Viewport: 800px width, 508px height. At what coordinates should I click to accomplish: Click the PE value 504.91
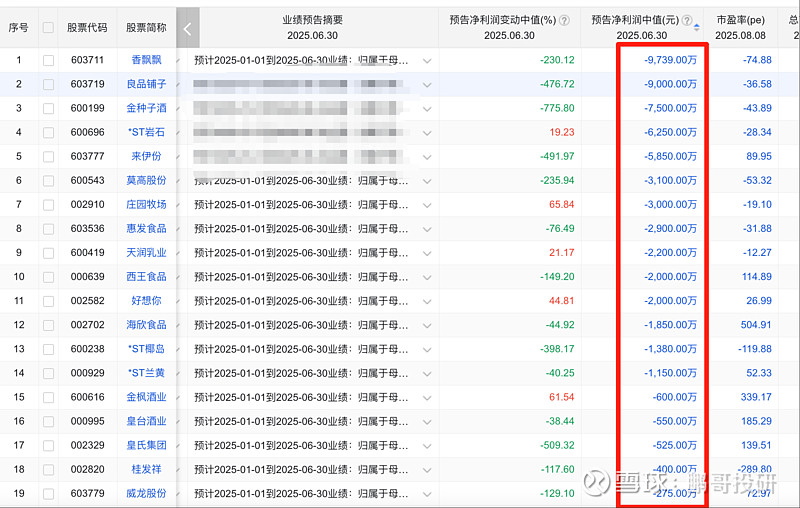click(756, 324)
